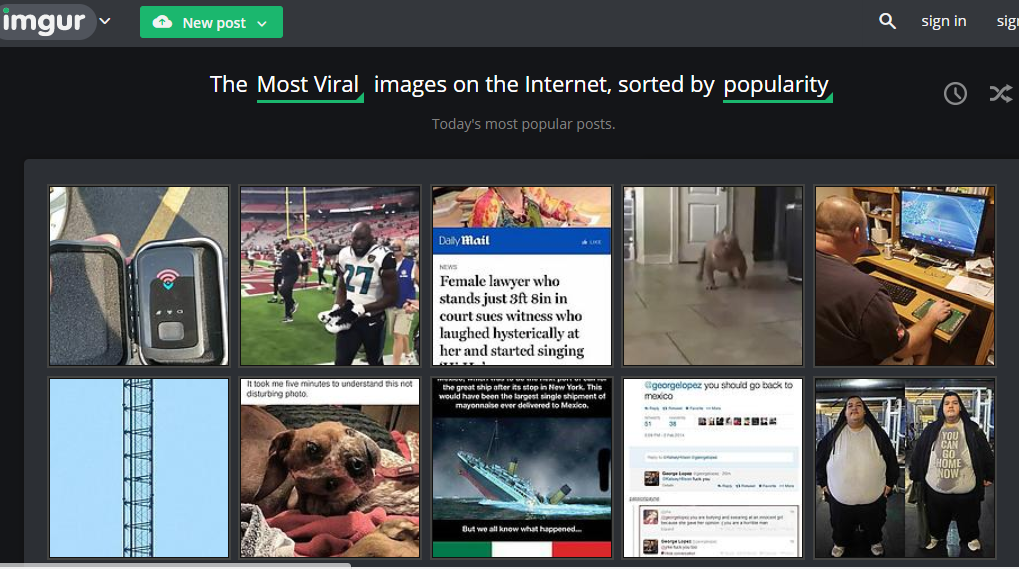Click the clock time-sort icon
Screen dimensions: 1019x569
(955, 94)
